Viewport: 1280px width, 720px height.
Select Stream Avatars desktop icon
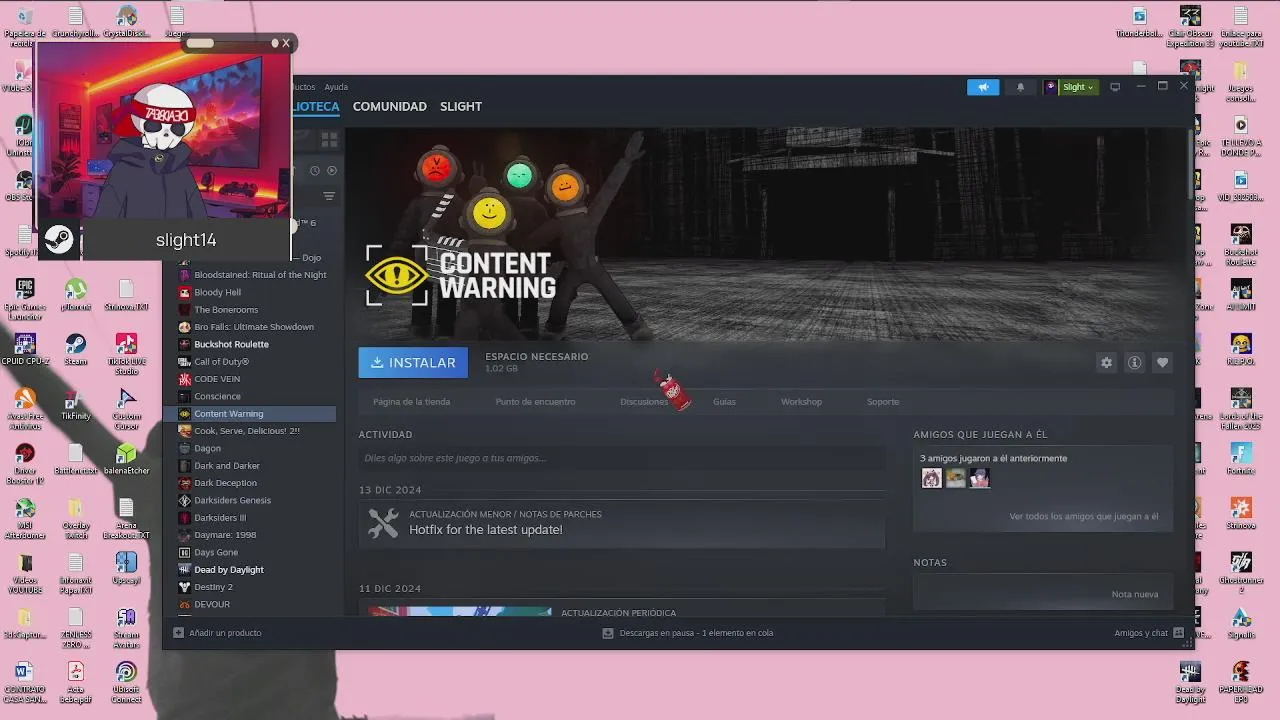pyautogui.click(x=126, y=629)
